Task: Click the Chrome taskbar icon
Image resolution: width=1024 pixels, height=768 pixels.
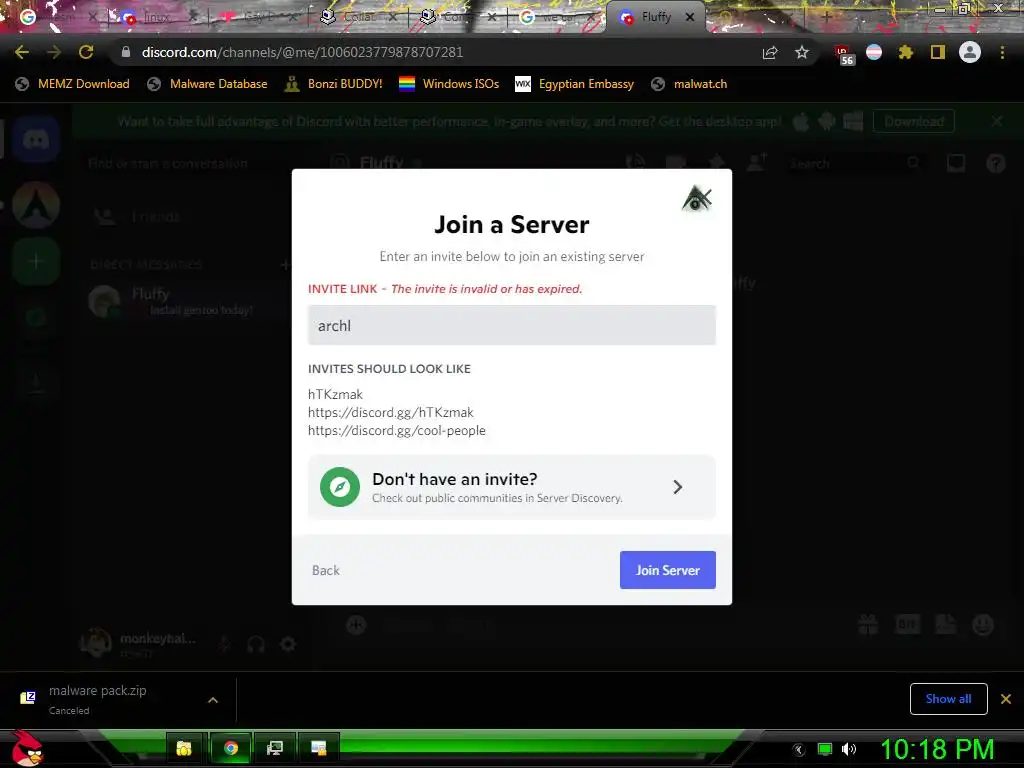Action: 231,748
